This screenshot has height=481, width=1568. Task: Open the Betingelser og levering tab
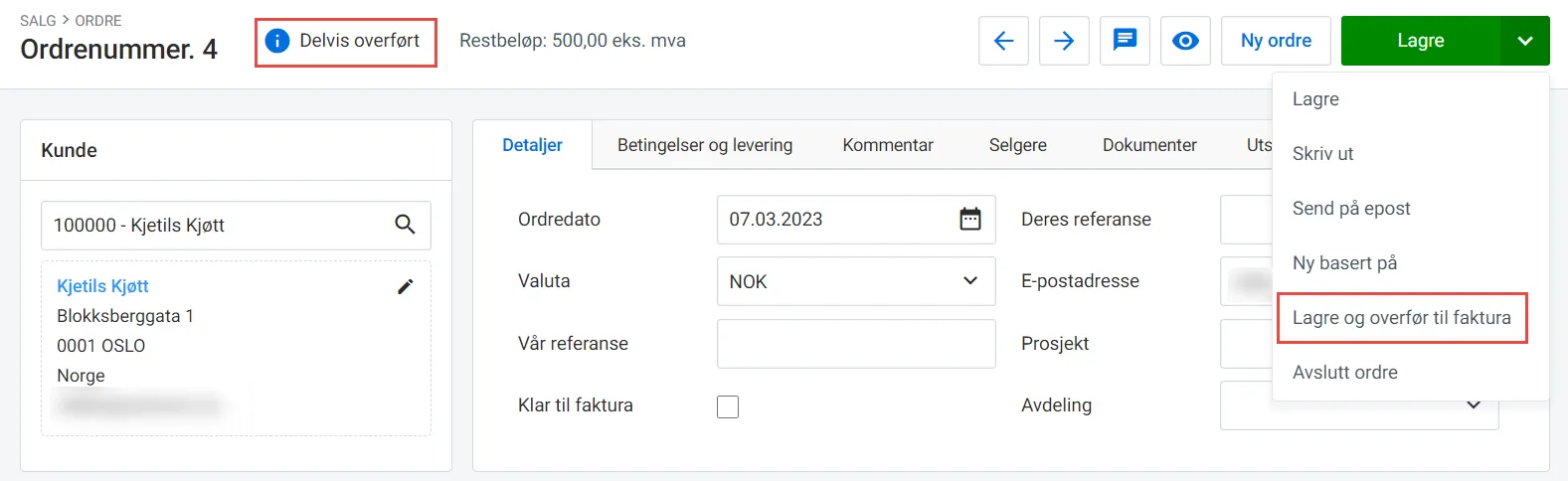click(x=705, y=145)
